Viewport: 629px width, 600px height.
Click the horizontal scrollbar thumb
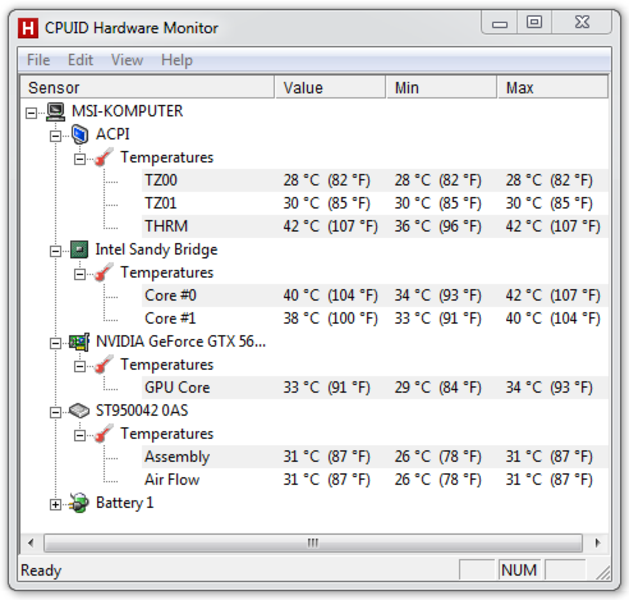pos(313,543)
